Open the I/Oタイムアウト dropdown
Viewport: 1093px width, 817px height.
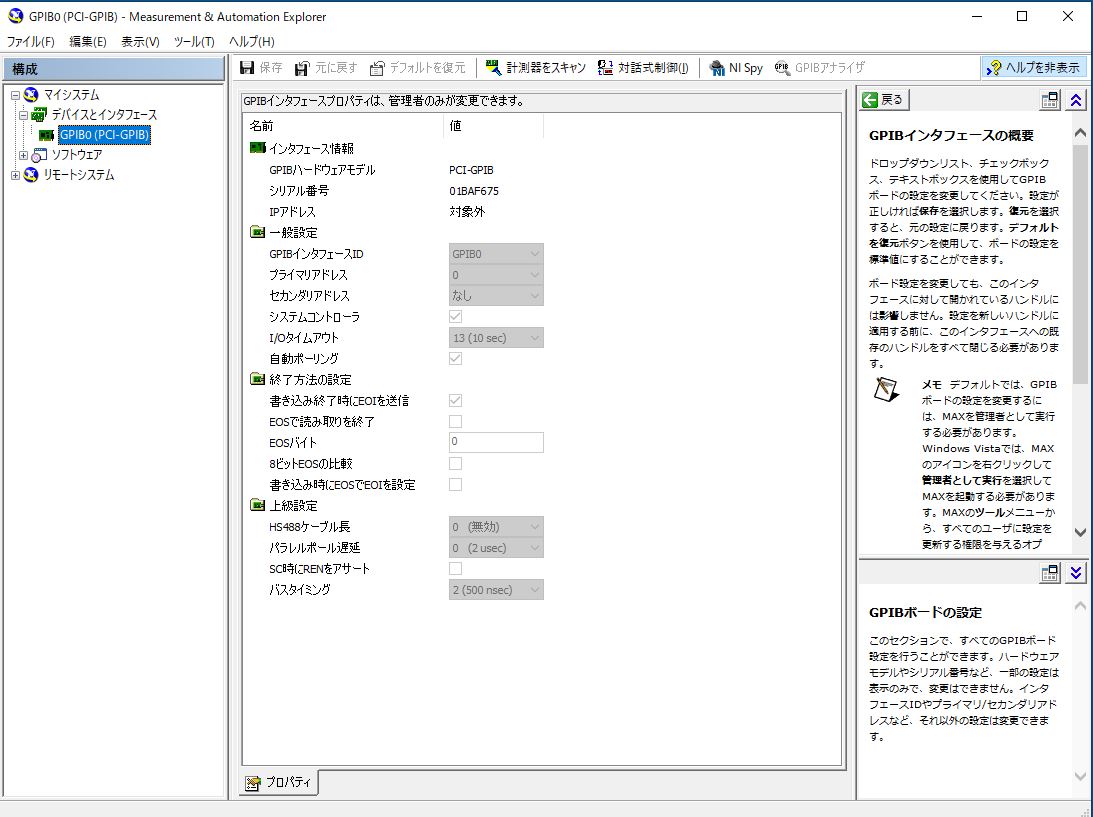coord(496,337)
